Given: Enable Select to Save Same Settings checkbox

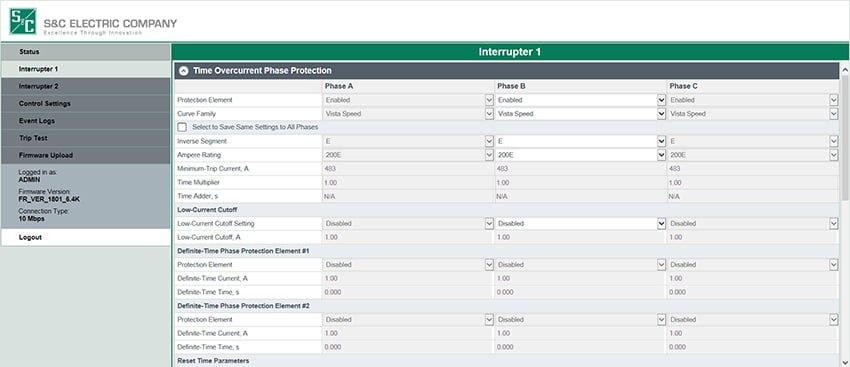Looking at the screenshot, I should click(x=182, y=127).
